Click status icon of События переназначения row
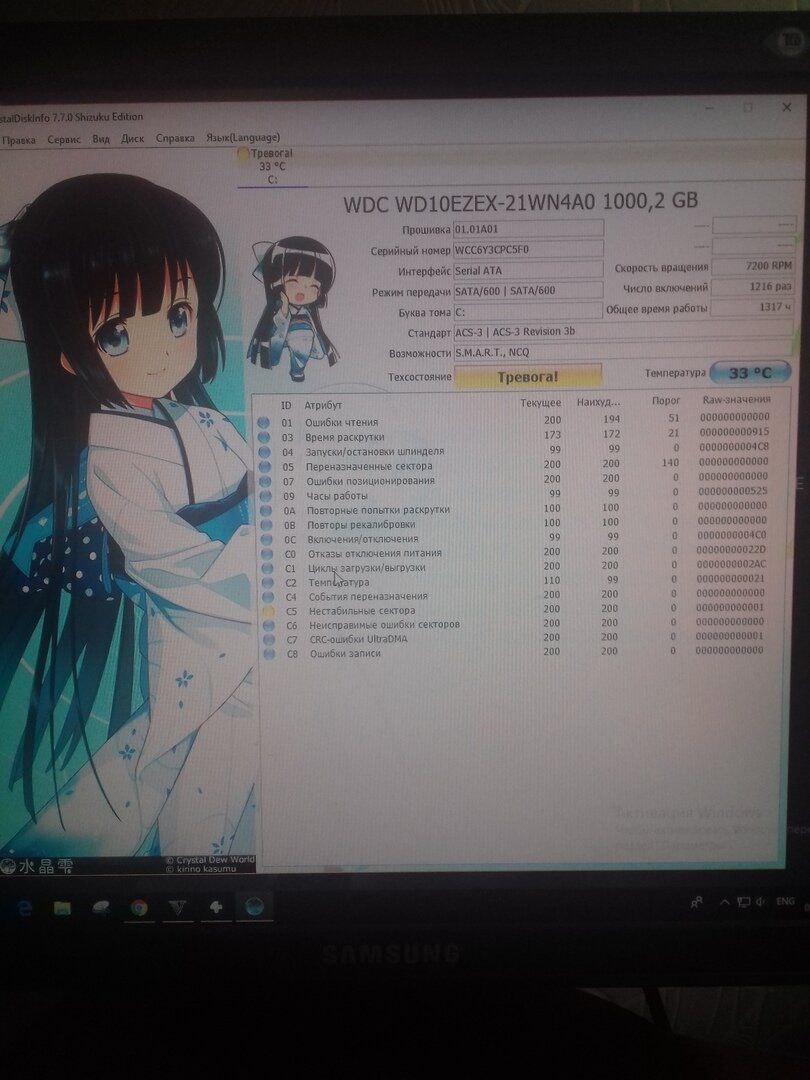810x1080 pixels. [x=268, y=597]
